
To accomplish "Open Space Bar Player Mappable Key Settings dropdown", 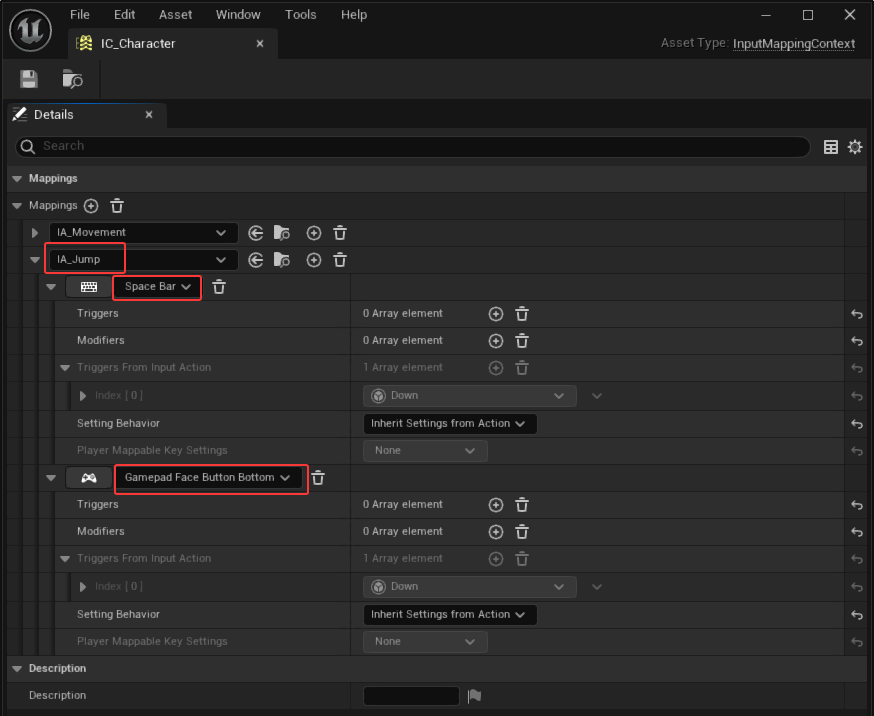I will tap(425, 450).
